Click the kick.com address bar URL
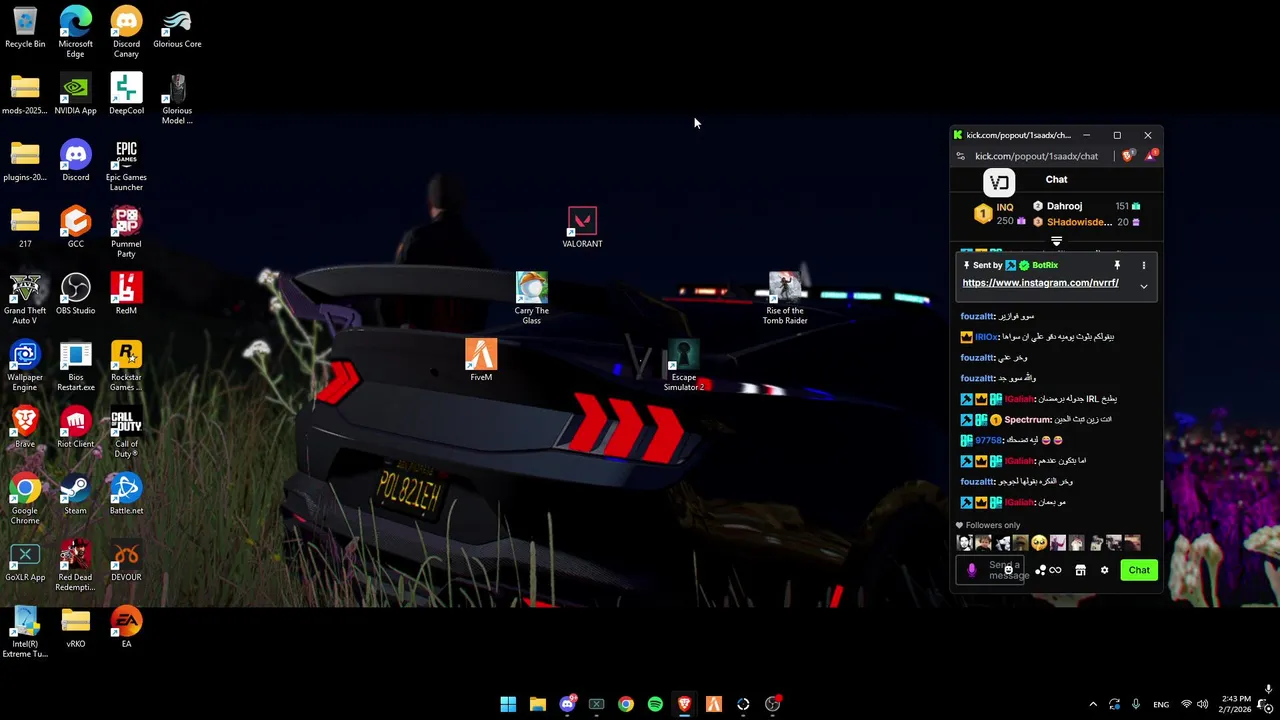Screen dimensions: 1280x720 (1036, 156)
